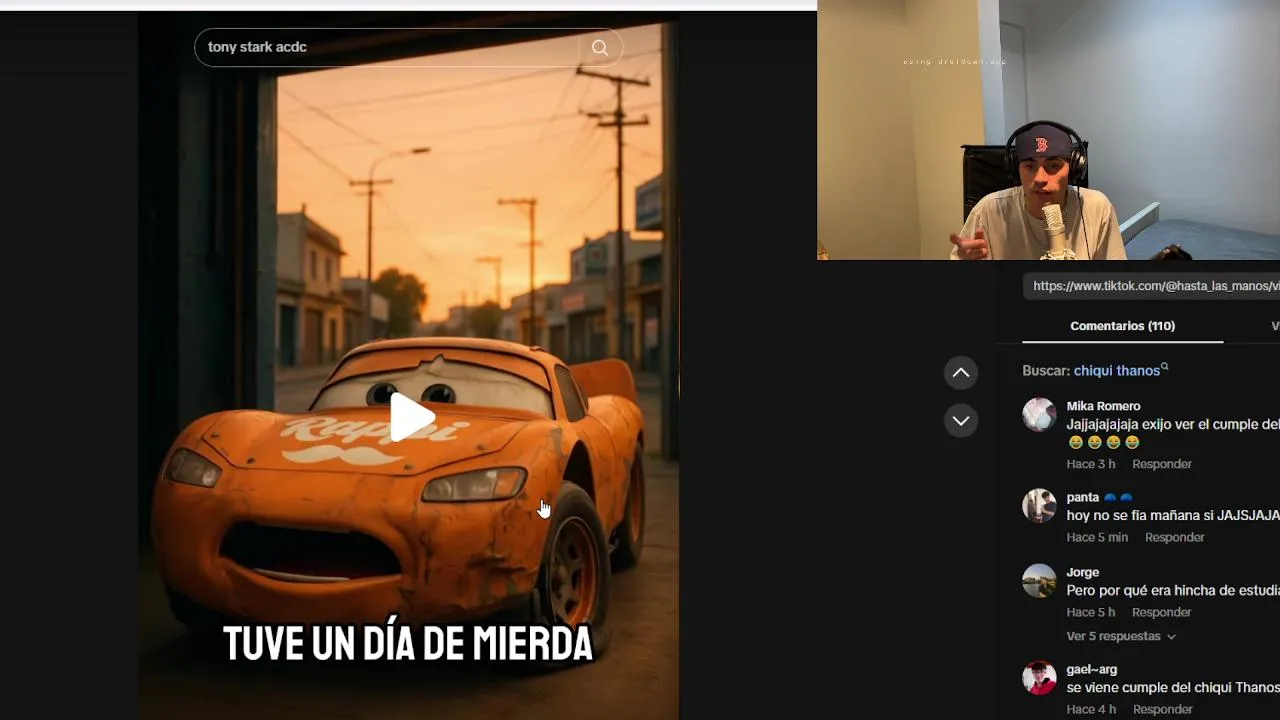1280x720 pixels.
Task: Click 'Hace 3 h' timestamp on Mika's comment
Action: pos(1091,464)
